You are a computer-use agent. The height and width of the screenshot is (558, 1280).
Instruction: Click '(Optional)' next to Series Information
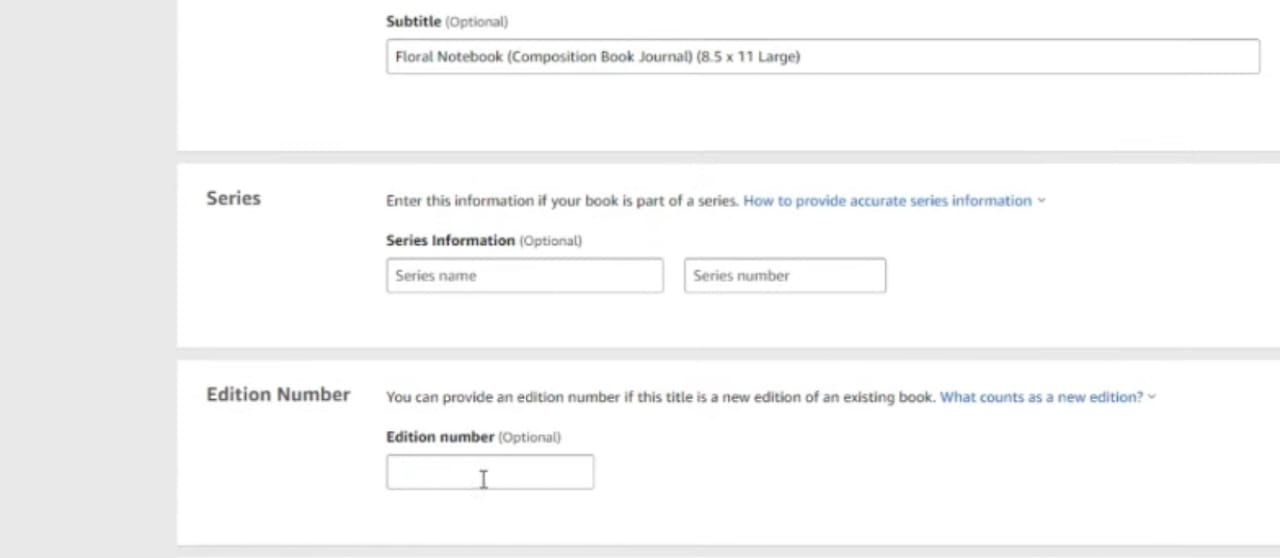[x=550, y=240]
